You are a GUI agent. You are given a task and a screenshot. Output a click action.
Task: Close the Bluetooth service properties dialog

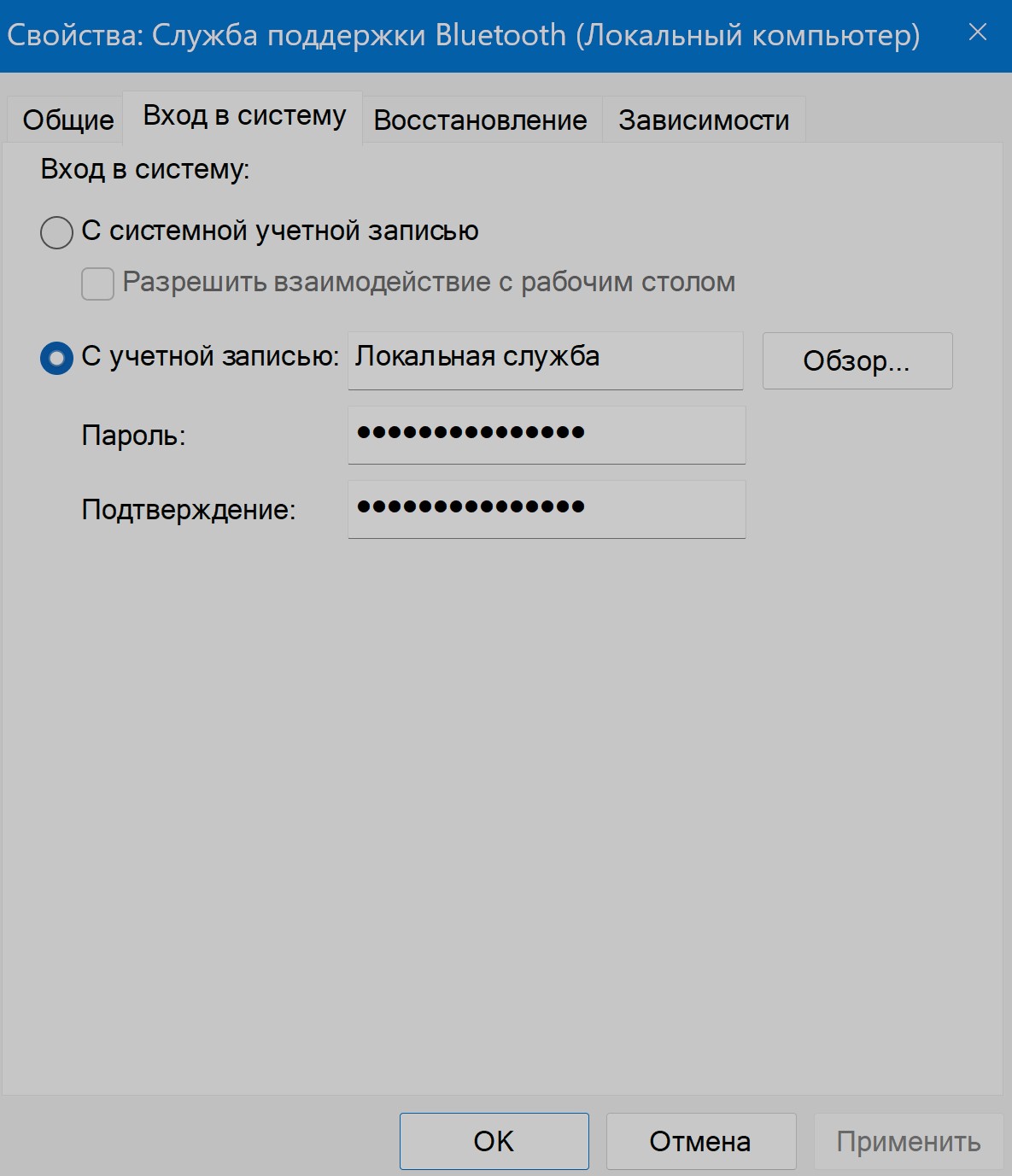(977, 32)
